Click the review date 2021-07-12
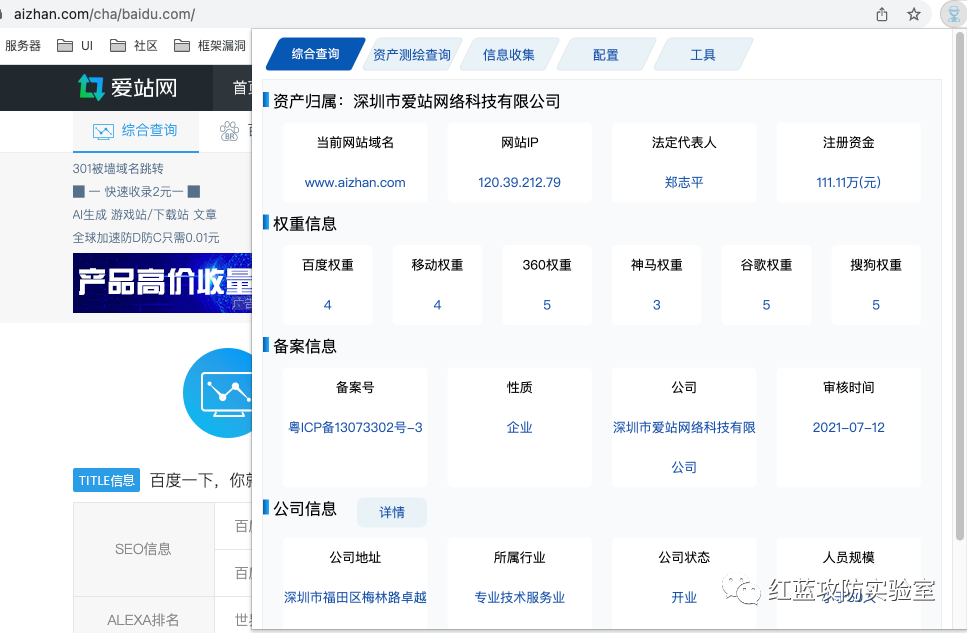The height and width of the screenshot is (633, 967). 849,428
